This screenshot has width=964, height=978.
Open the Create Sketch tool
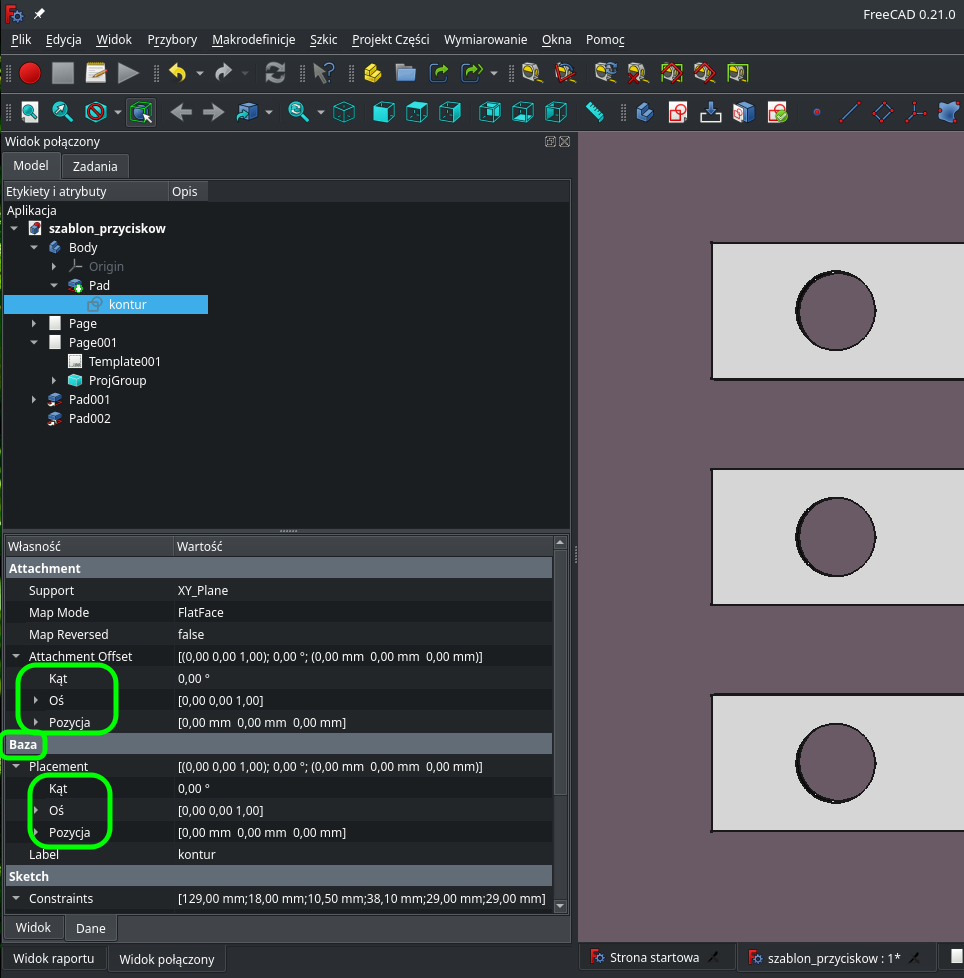pos(678,112)
